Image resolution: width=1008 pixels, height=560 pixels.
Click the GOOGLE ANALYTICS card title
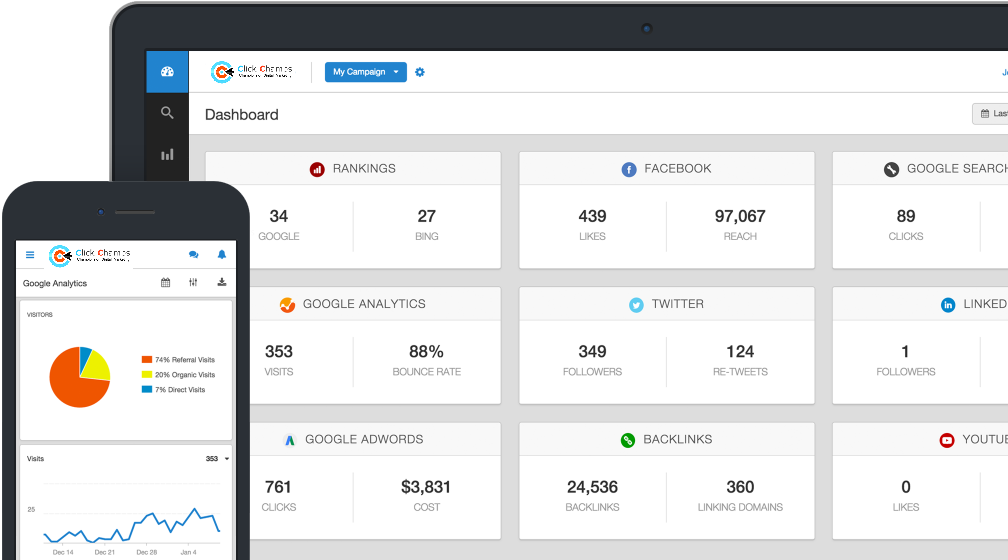(364, 304)
